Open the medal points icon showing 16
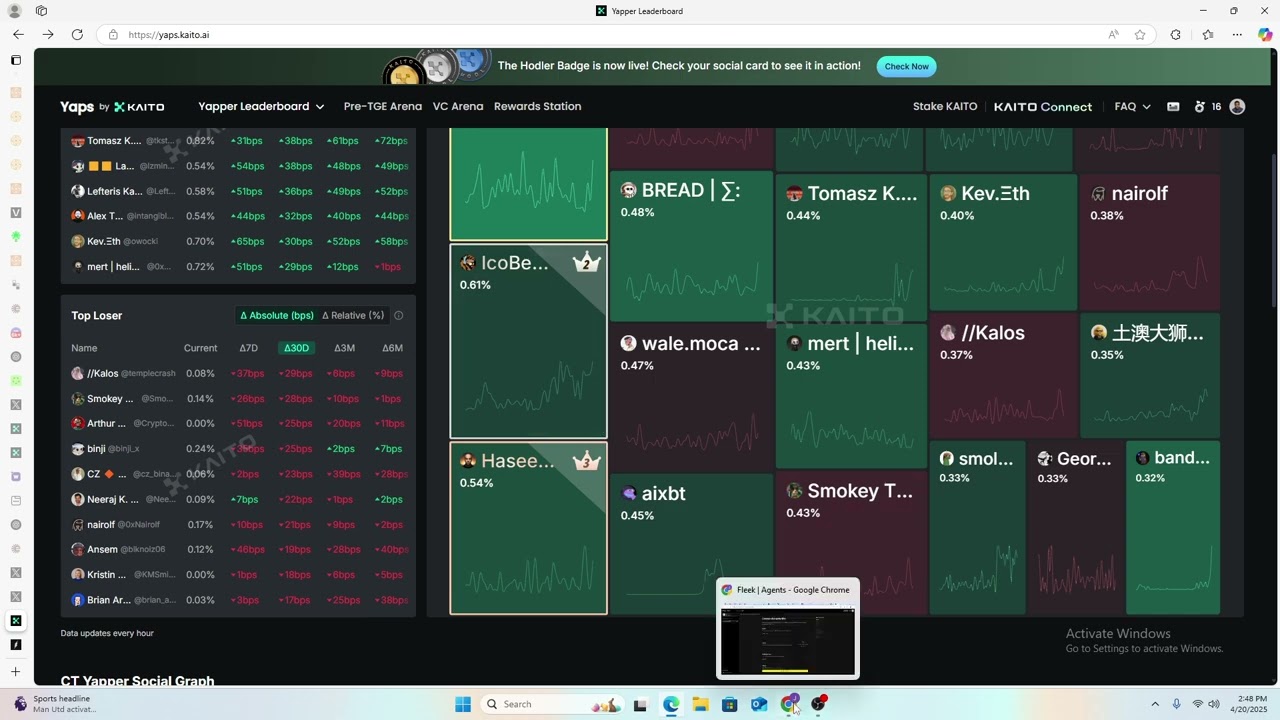This screenshot has height=720, width=1280. (1207, 106)
